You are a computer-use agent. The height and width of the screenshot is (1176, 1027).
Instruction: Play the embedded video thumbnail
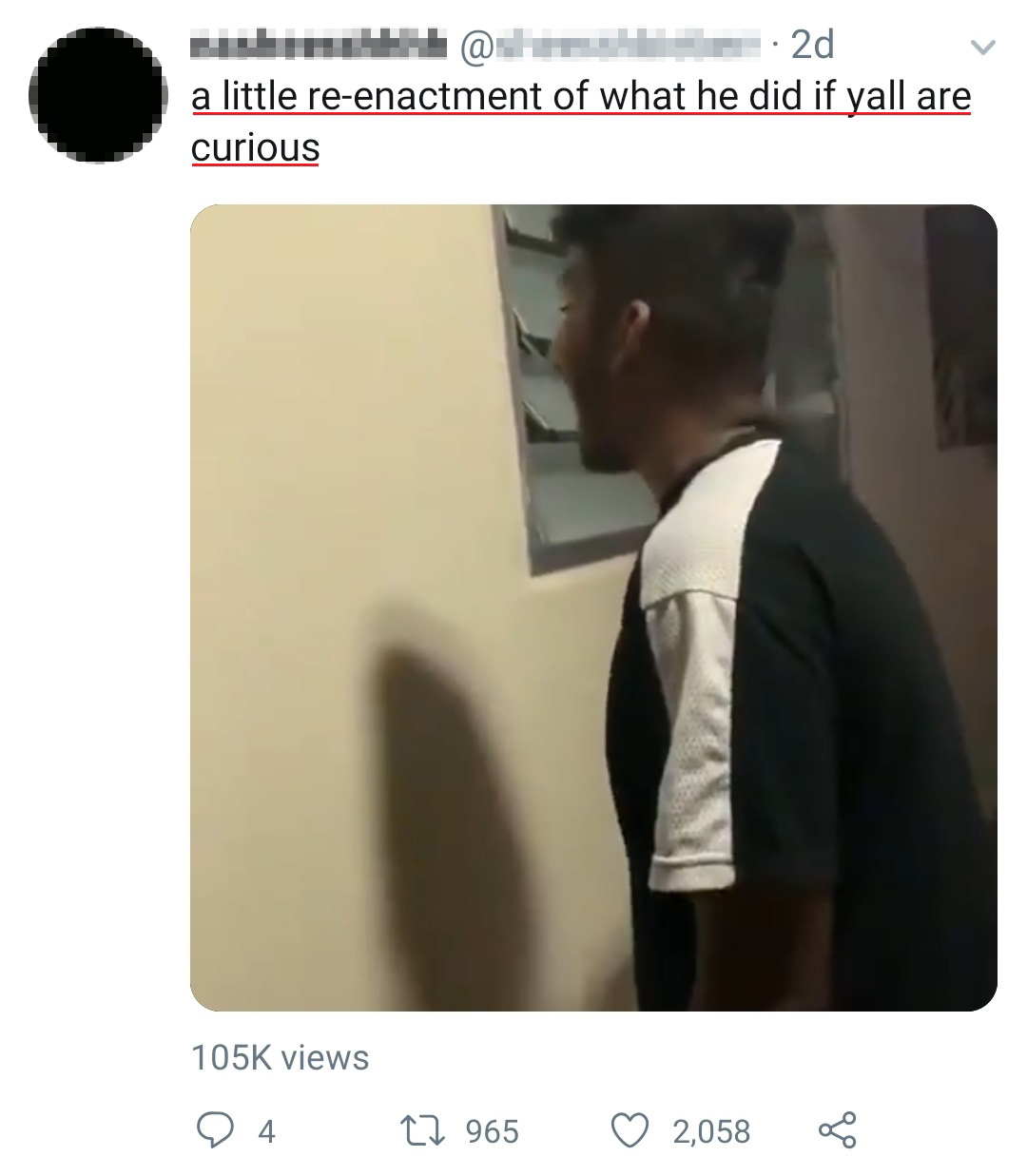tap(593, 607)
